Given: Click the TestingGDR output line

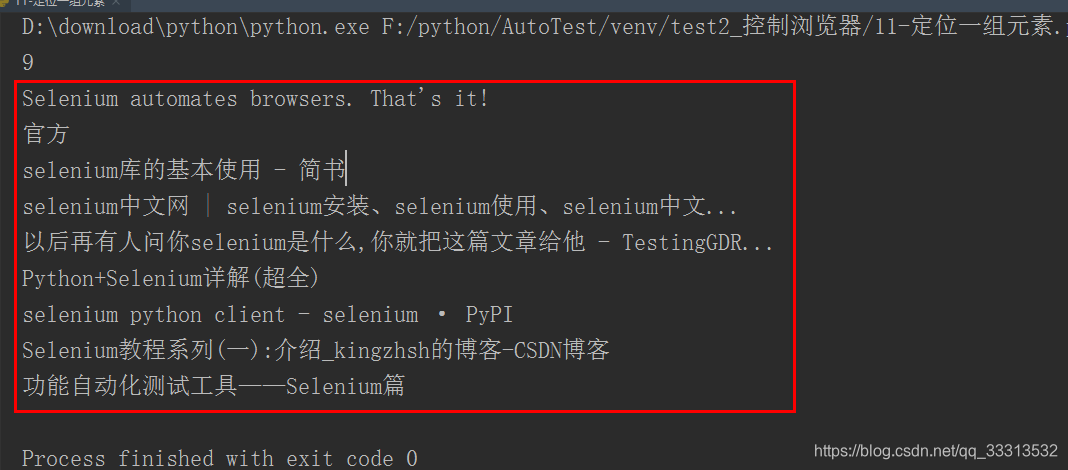Looking at the screenshot, I should click(x=398, y=242).
